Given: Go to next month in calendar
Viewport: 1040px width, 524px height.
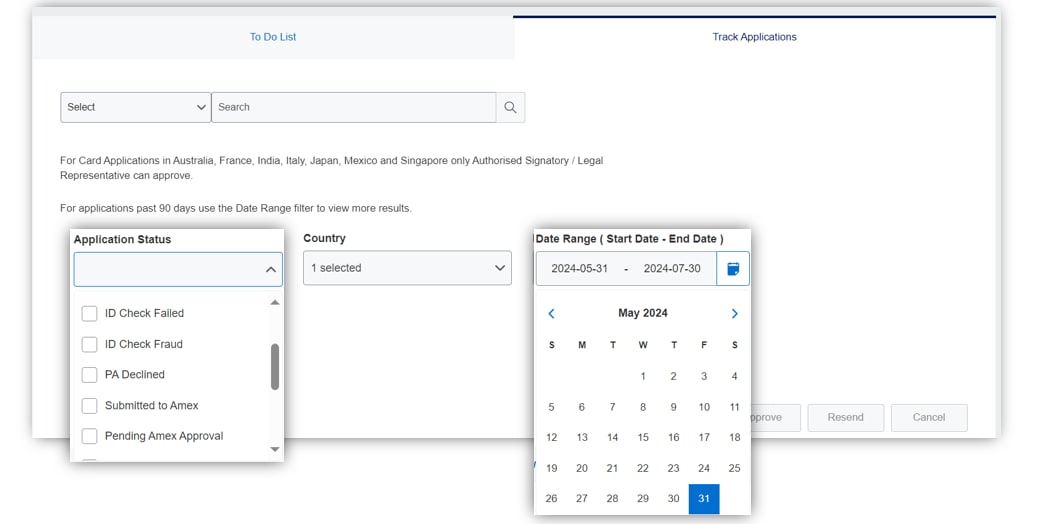Looking at the screenshot, I should (734, 314).
